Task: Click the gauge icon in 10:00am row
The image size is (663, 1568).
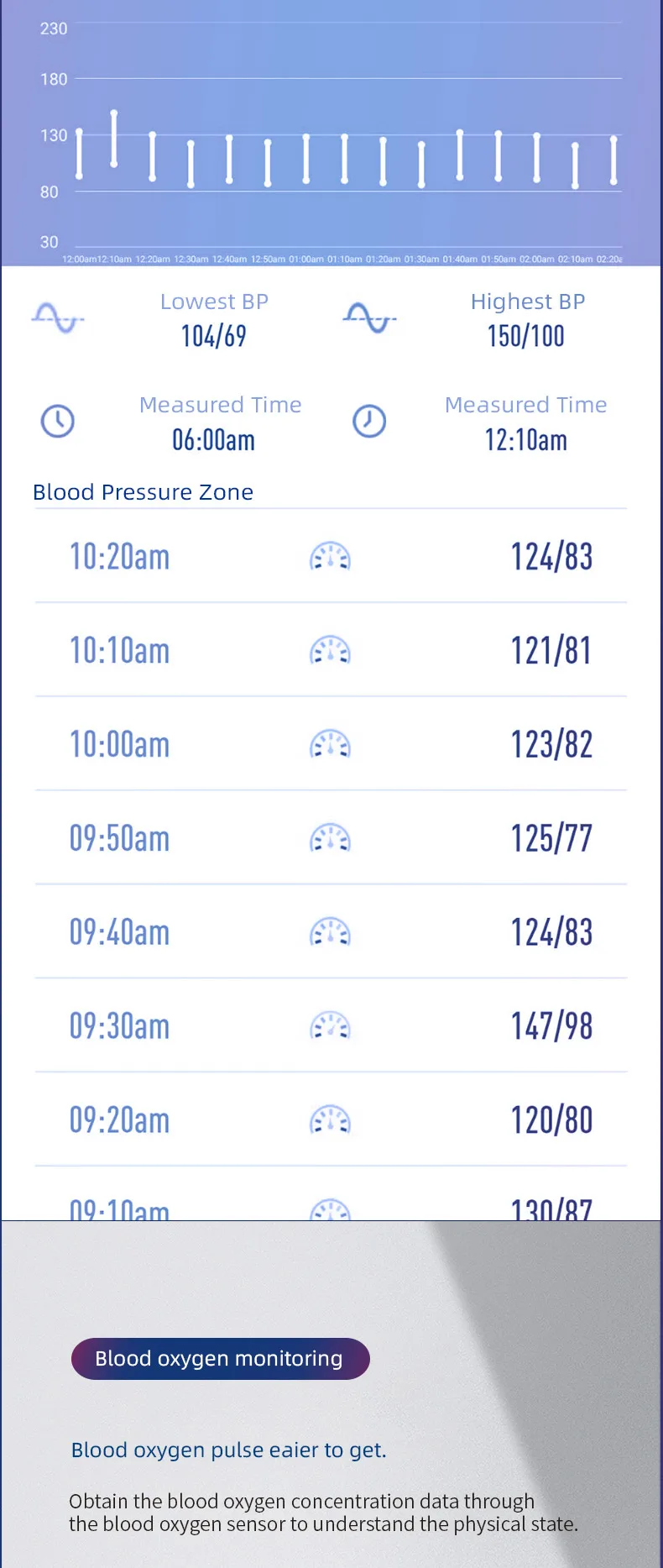Action: 330,745
